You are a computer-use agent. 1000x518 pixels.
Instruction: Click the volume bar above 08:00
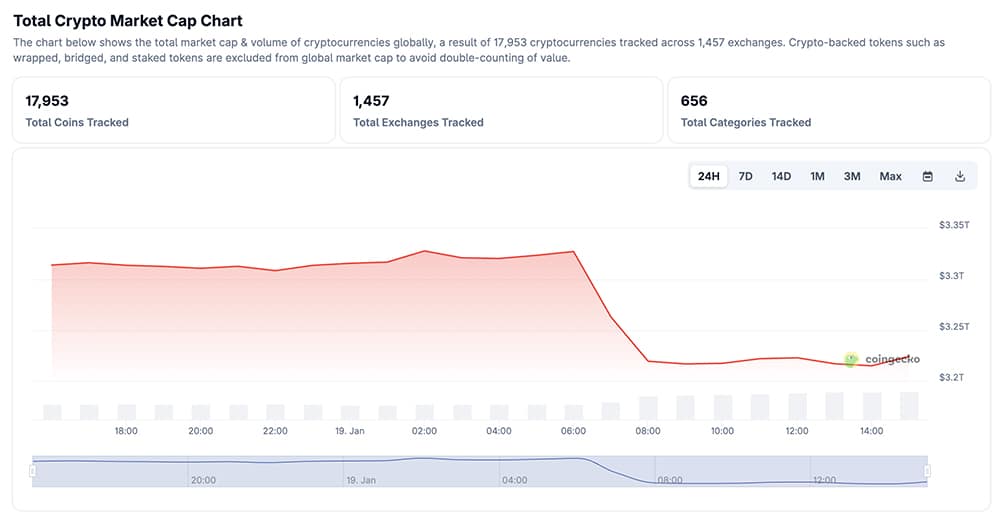648,408
